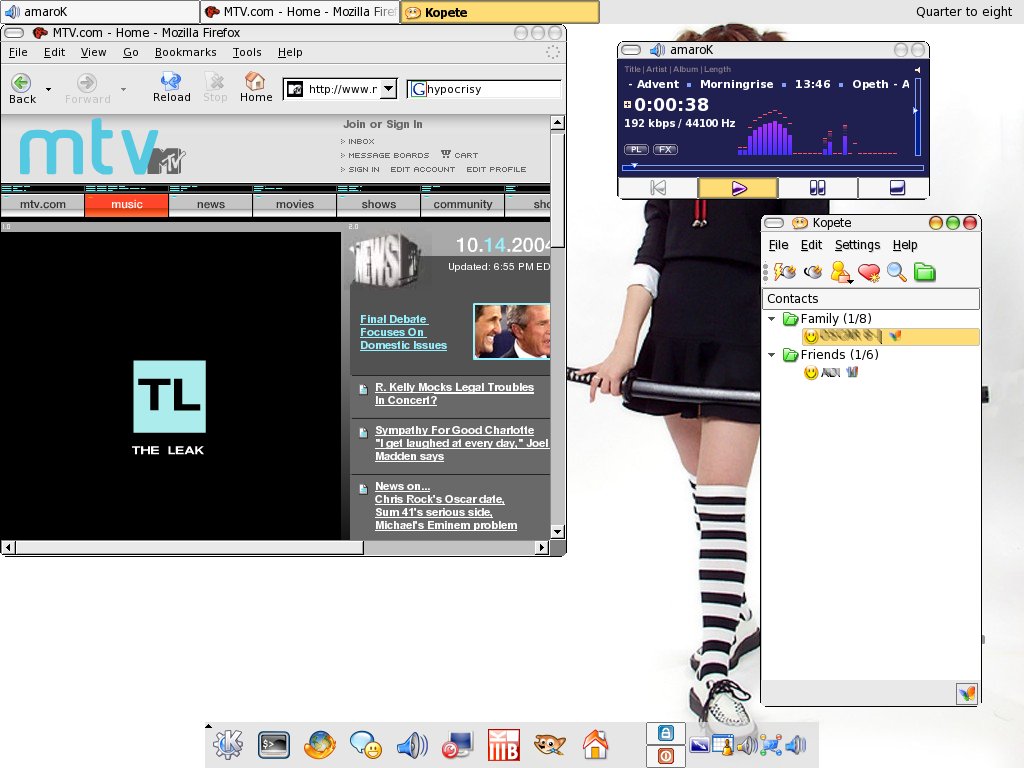The height and width of the screenshot is (768, 1024).
Task: Click the Back arrow in Firefox
Action: tap(22, 82)
